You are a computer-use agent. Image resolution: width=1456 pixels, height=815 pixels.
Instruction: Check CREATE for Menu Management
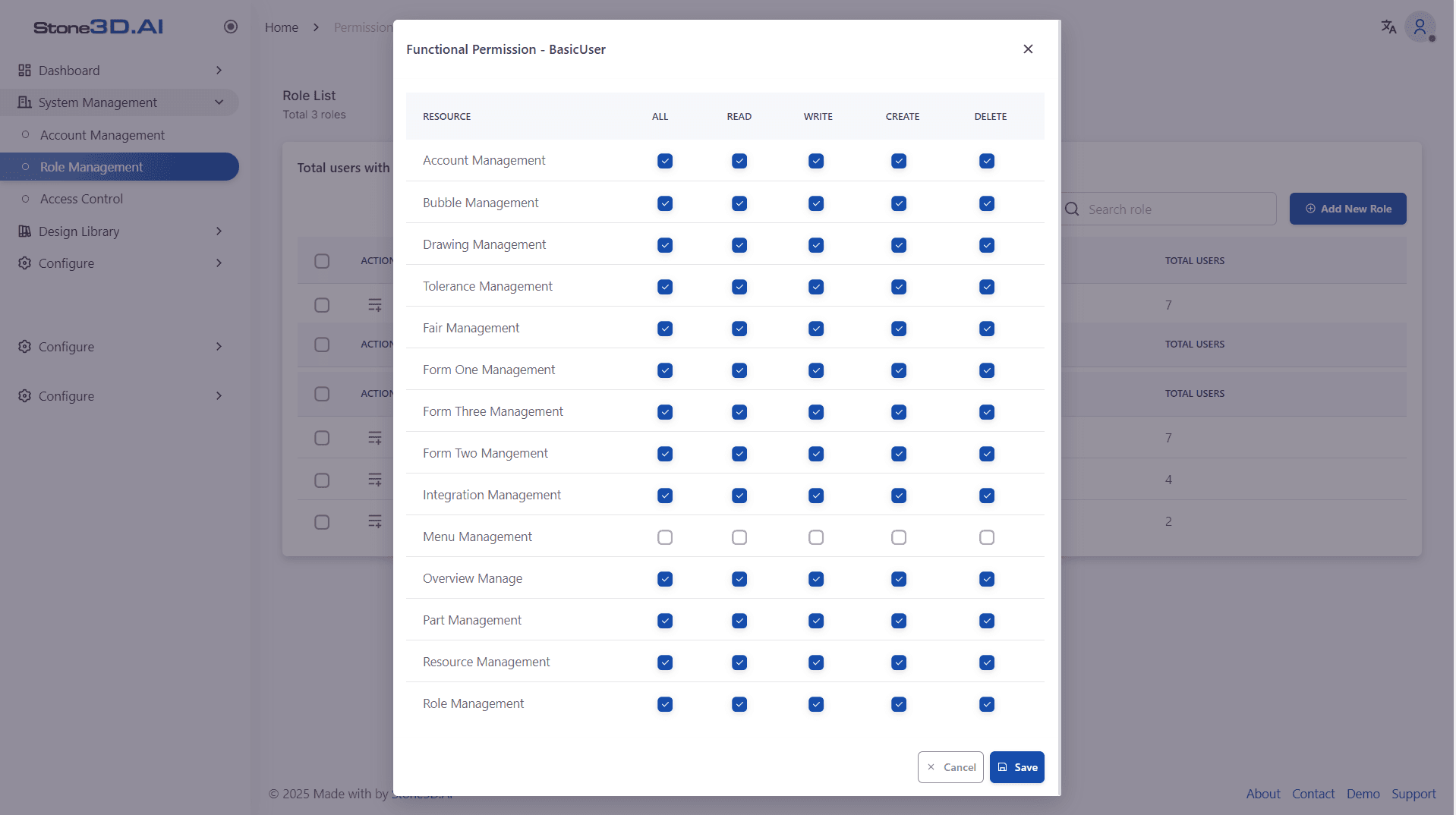[899, 537]
